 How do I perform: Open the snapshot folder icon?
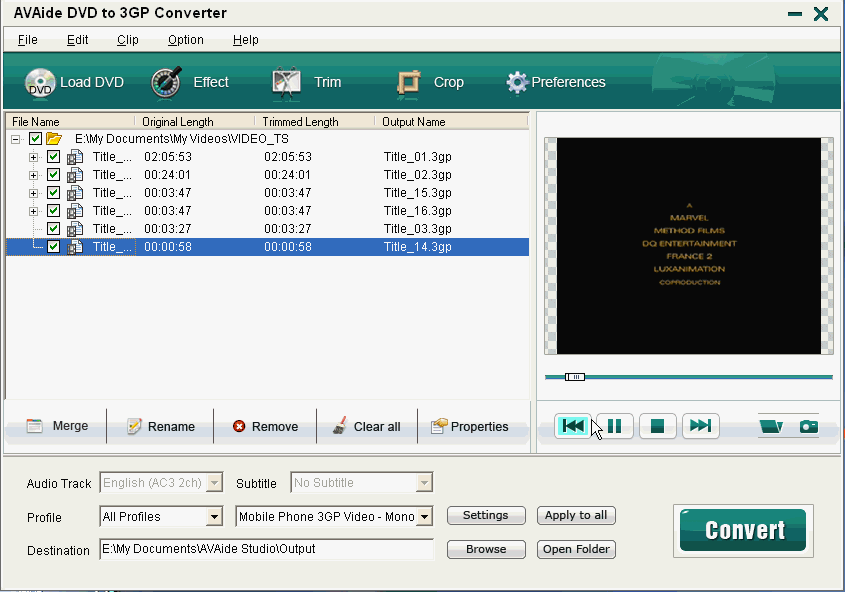[x=770, y=426]
